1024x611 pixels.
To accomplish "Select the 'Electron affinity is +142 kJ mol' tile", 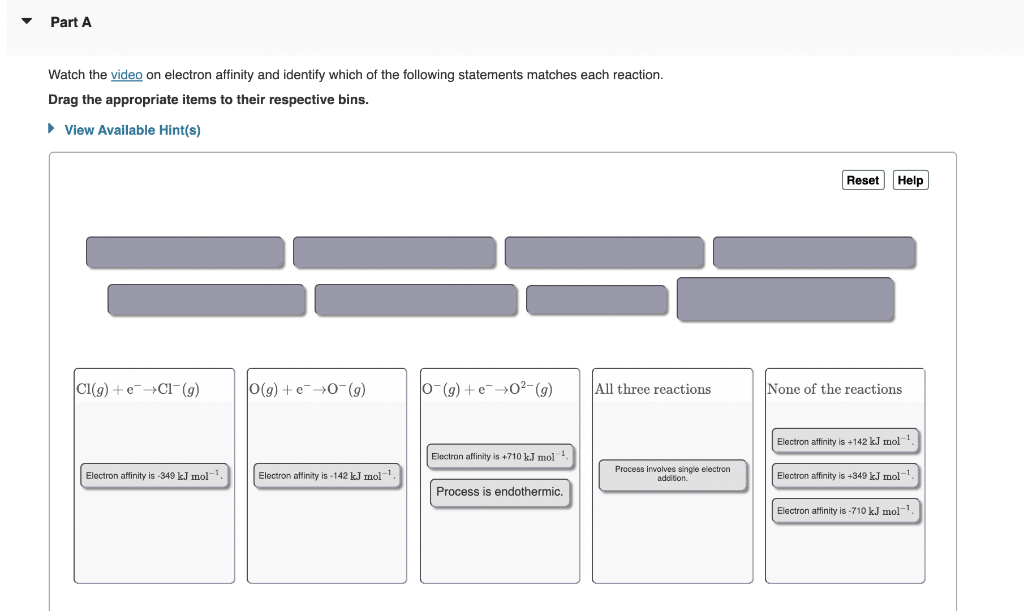I will coord(846,441).
